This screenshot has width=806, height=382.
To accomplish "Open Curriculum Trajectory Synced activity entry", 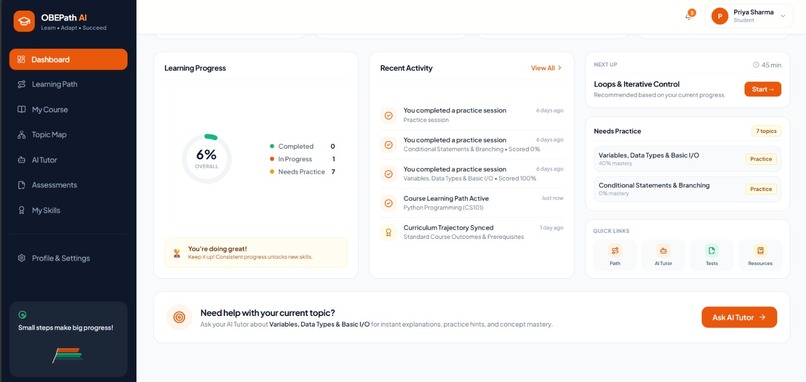I will (472, 232).
